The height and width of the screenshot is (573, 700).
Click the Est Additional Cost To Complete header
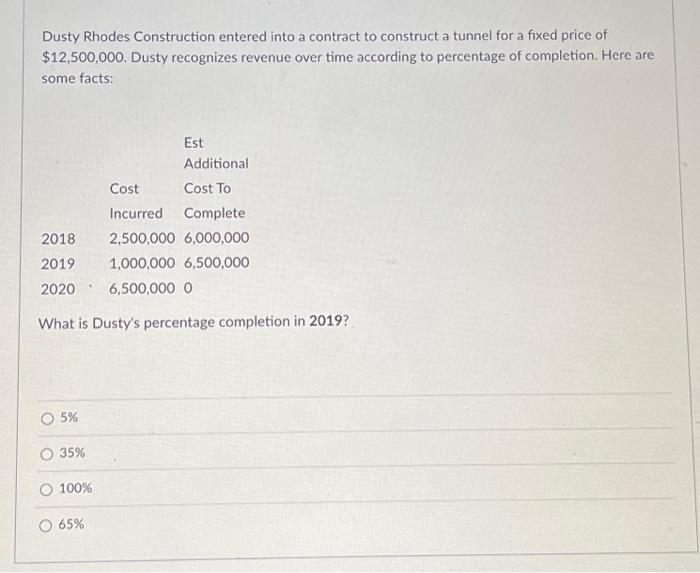[x=215, y=176]
